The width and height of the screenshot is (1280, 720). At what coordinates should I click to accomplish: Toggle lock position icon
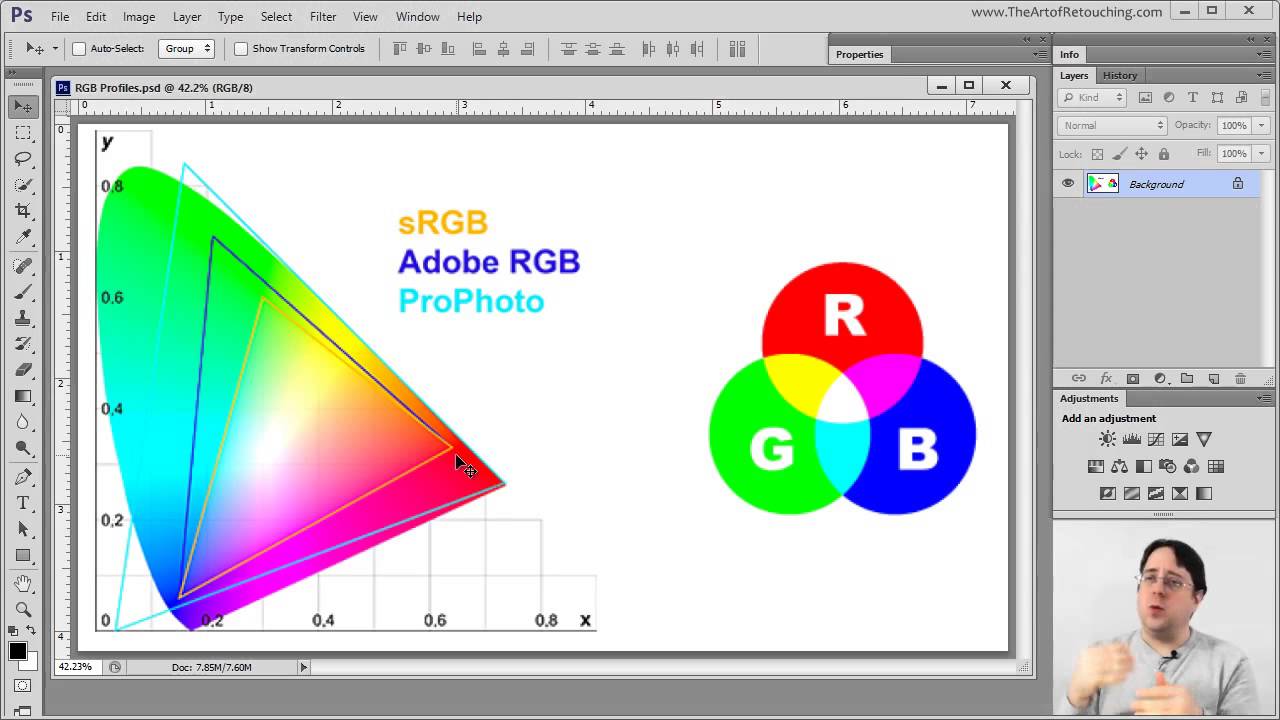pos(1141,154)
